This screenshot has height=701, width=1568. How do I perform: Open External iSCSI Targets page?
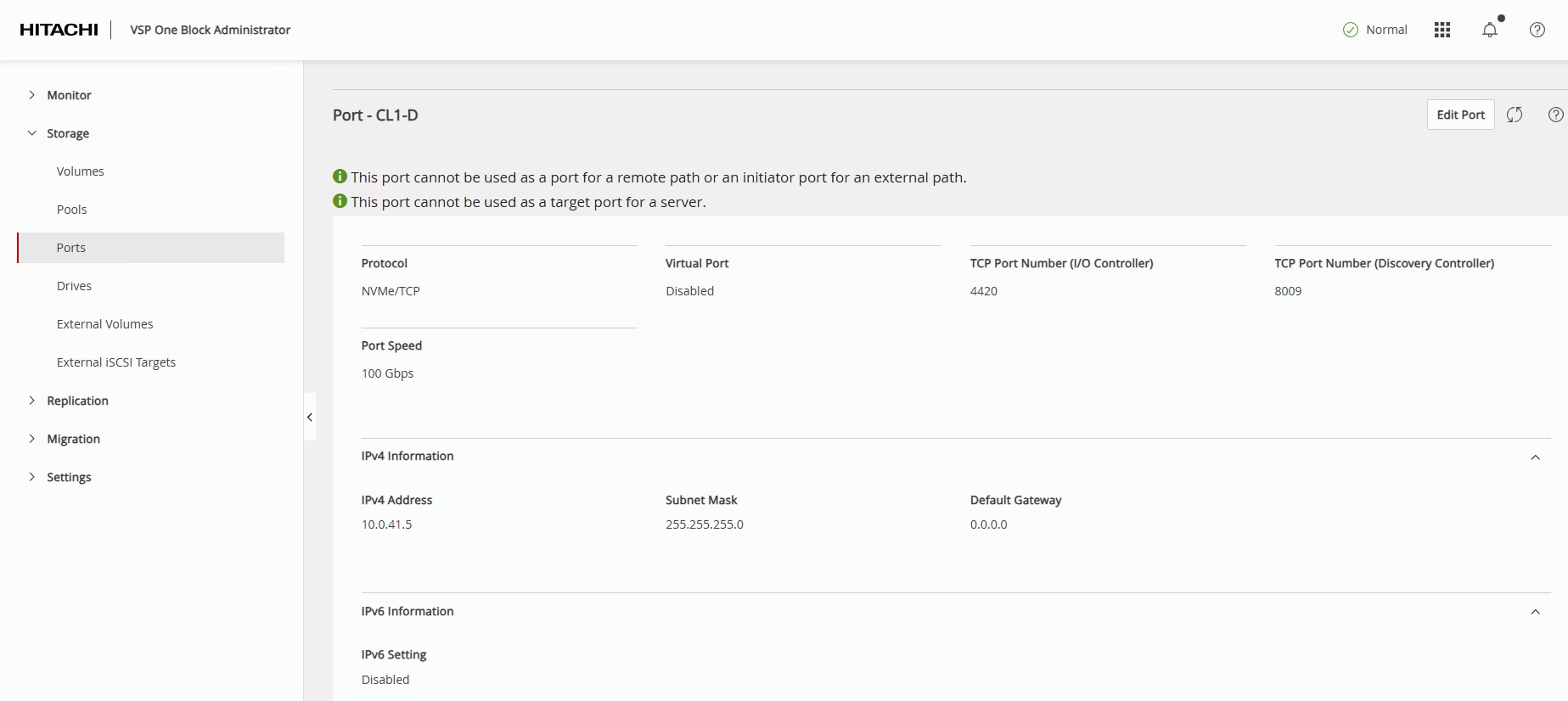[x=116, y=362]
